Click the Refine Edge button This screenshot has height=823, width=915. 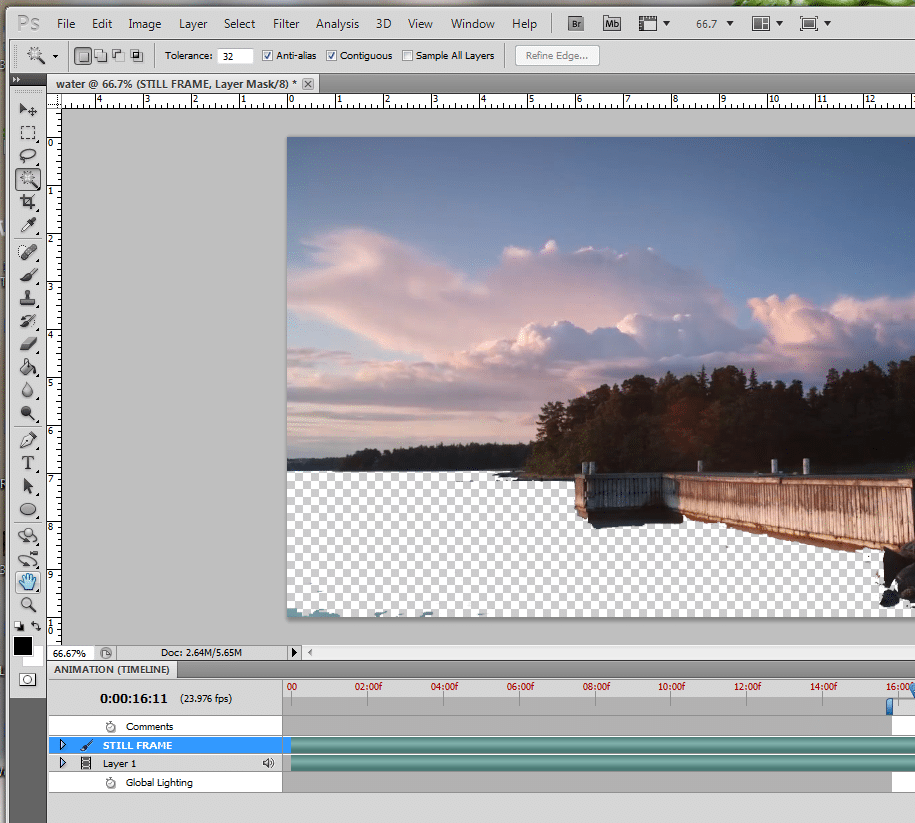557,56
